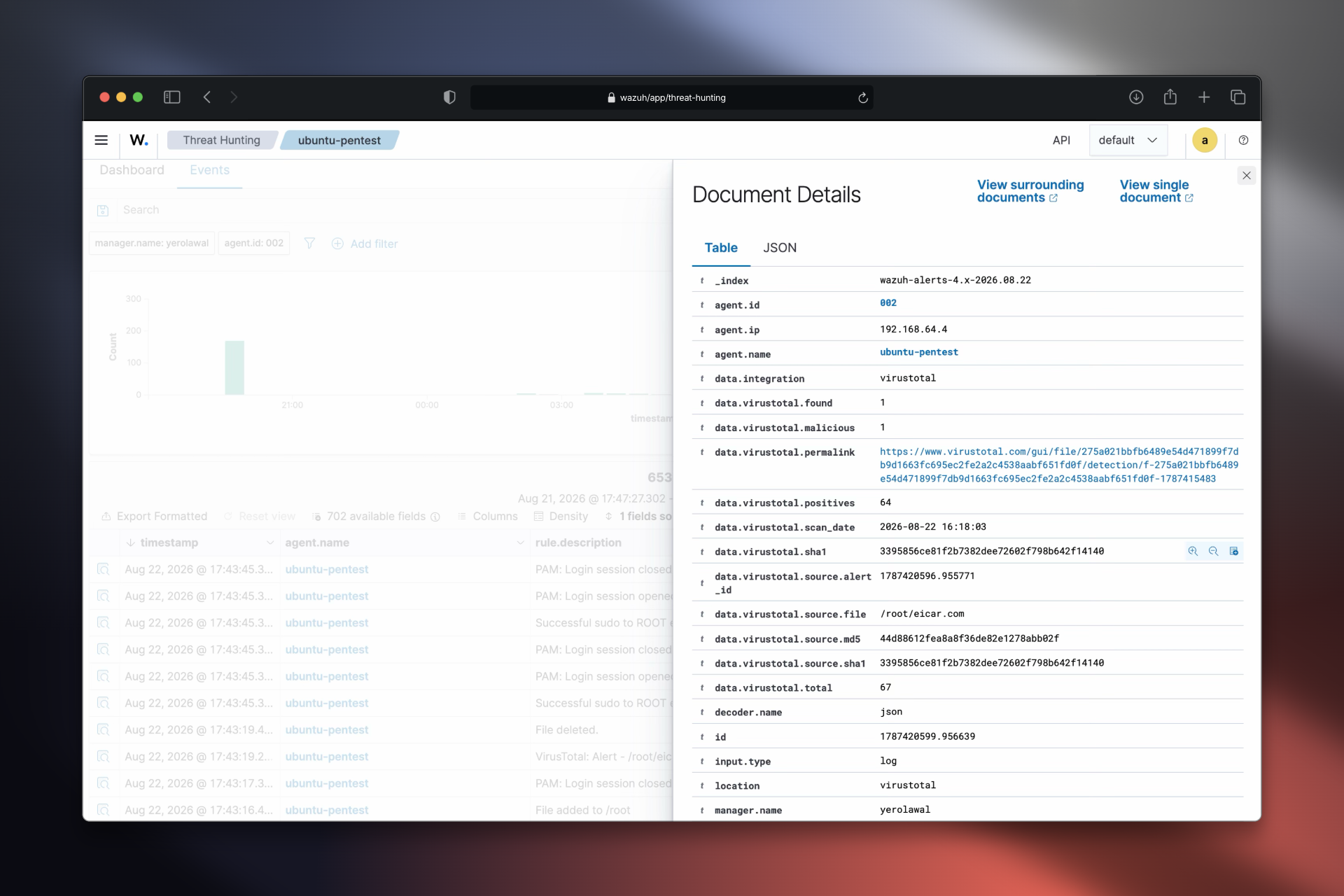Click the privacy shield icon in toolbar
This screenshot has width=1344, height=896.
tap(449, 97)
